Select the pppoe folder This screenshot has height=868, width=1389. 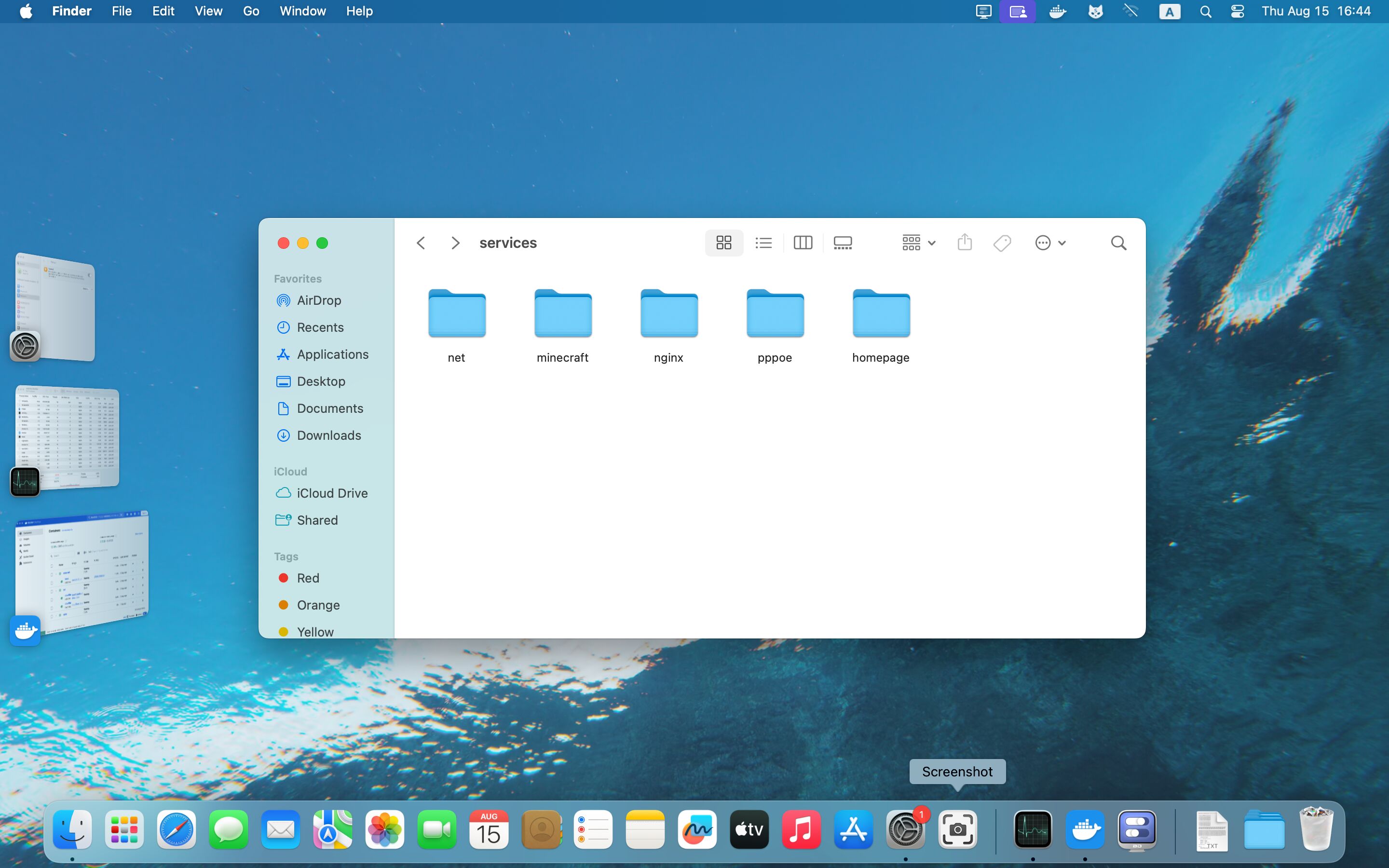775,325
